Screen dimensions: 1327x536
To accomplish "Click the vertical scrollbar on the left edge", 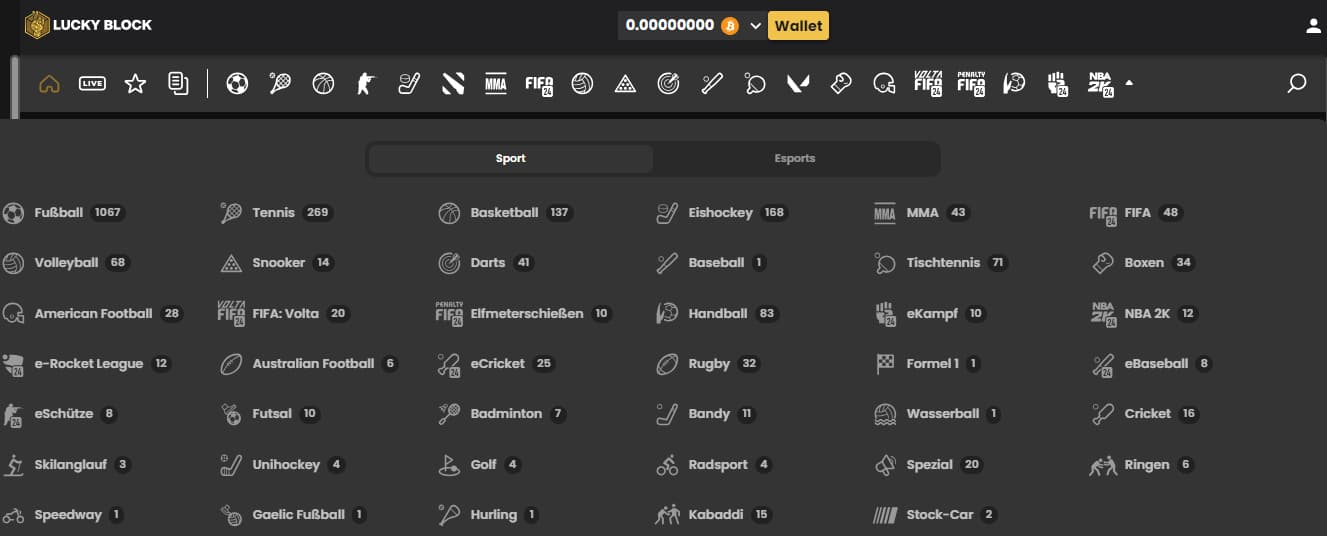I will click(15, 88).
